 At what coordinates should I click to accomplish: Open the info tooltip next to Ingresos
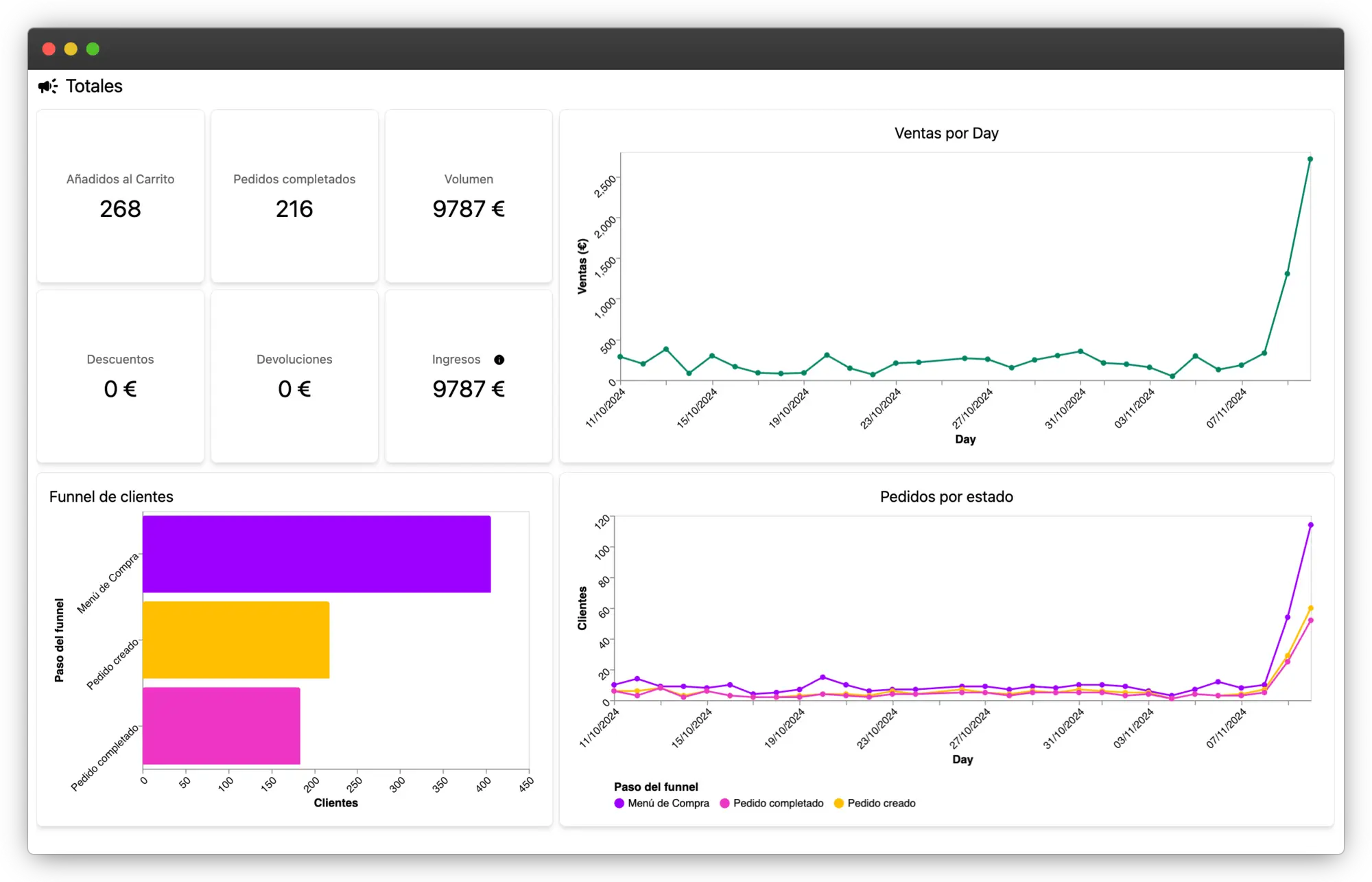tap(499, 359)
